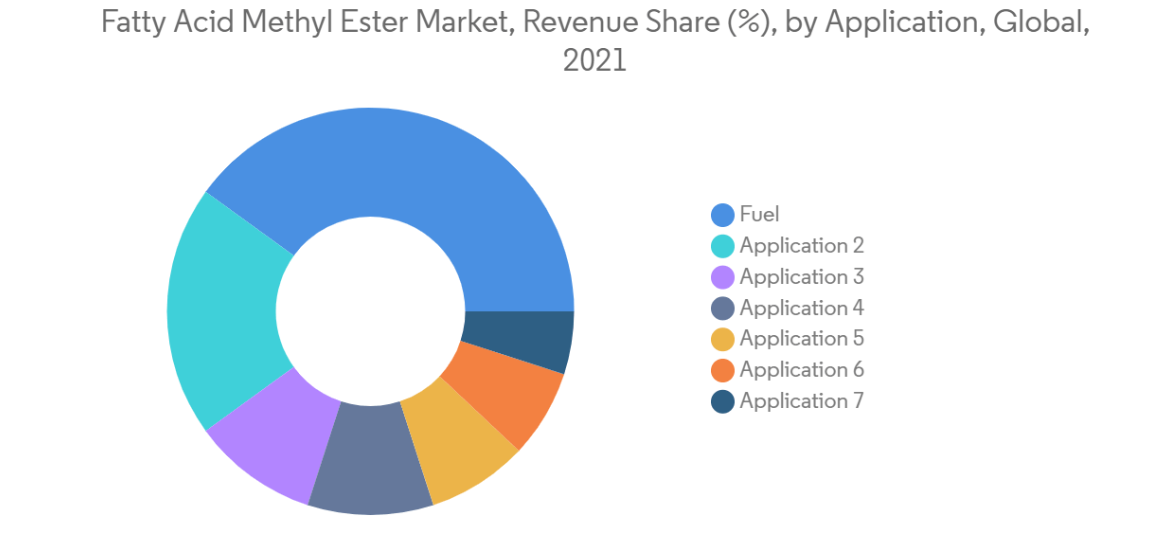
Task: Select the Application 5 legend label
Action: tap(802, 339)
